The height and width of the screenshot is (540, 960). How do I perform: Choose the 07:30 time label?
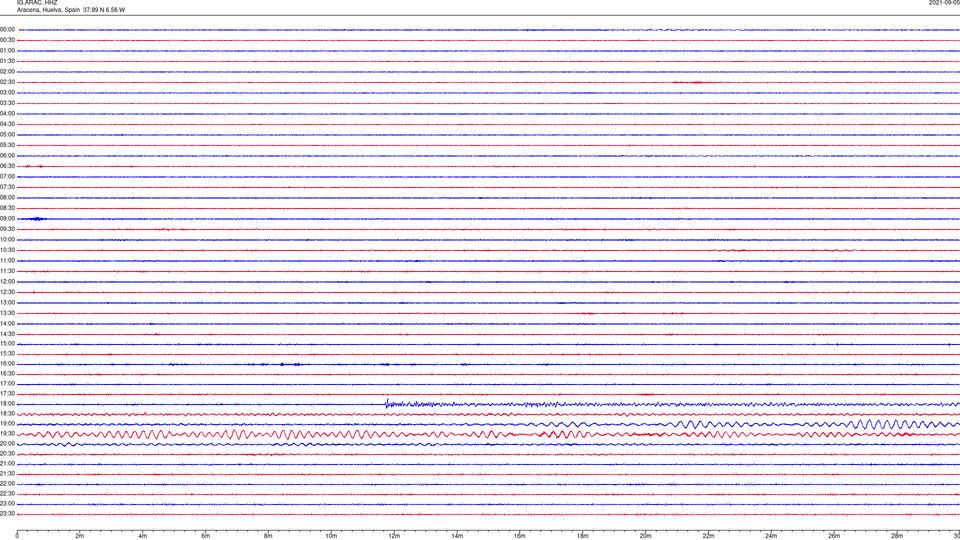(7, 187)
